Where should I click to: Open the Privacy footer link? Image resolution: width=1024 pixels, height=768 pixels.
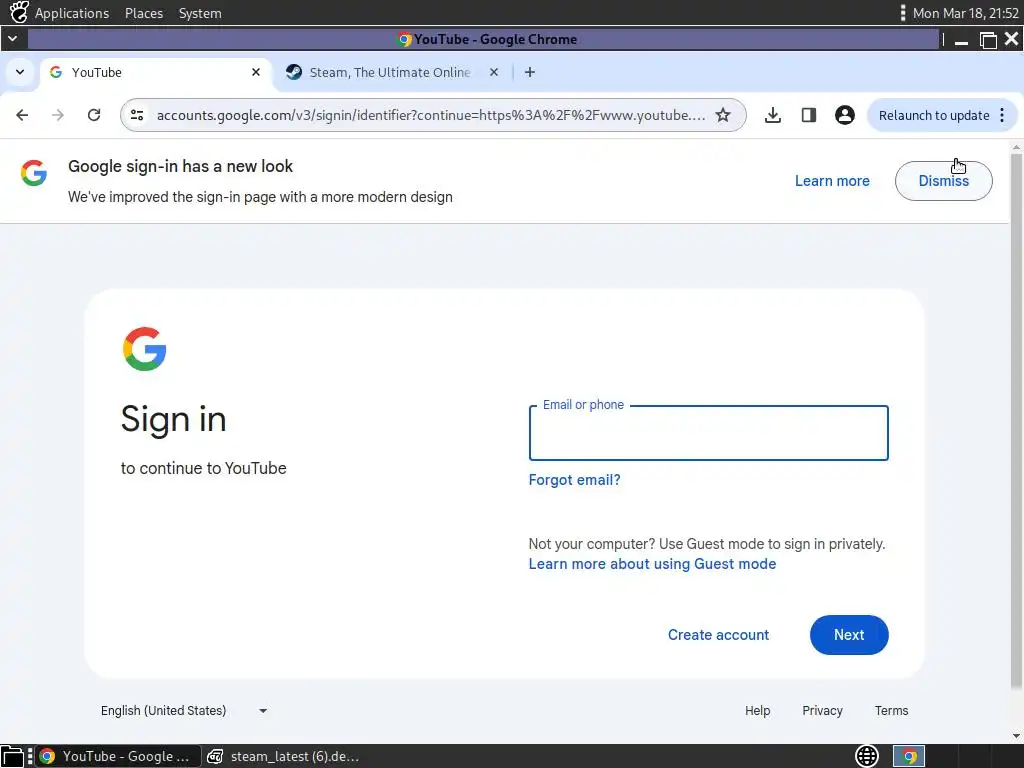[x=822, y=711]
